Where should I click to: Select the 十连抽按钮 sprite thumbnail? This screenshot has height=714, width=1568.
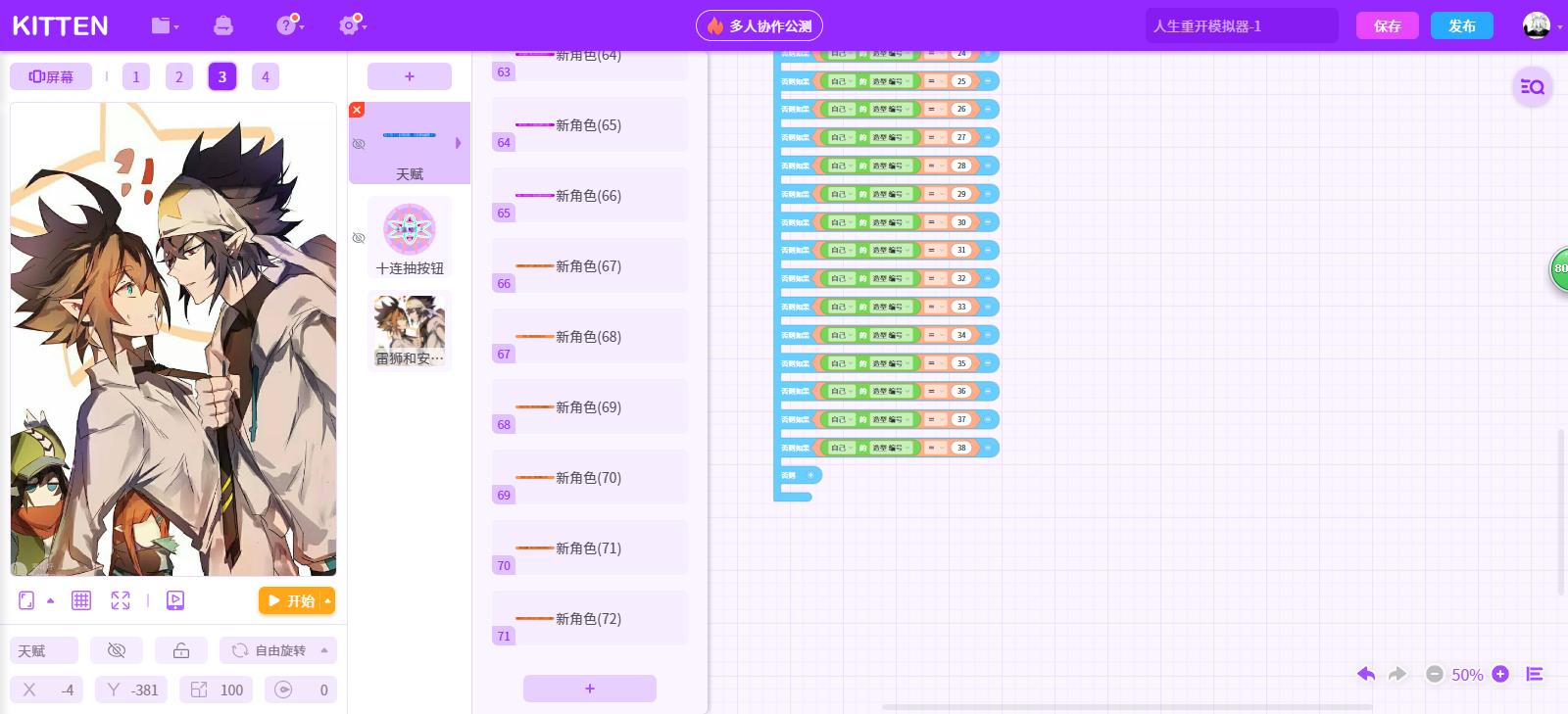coord(410,237)
